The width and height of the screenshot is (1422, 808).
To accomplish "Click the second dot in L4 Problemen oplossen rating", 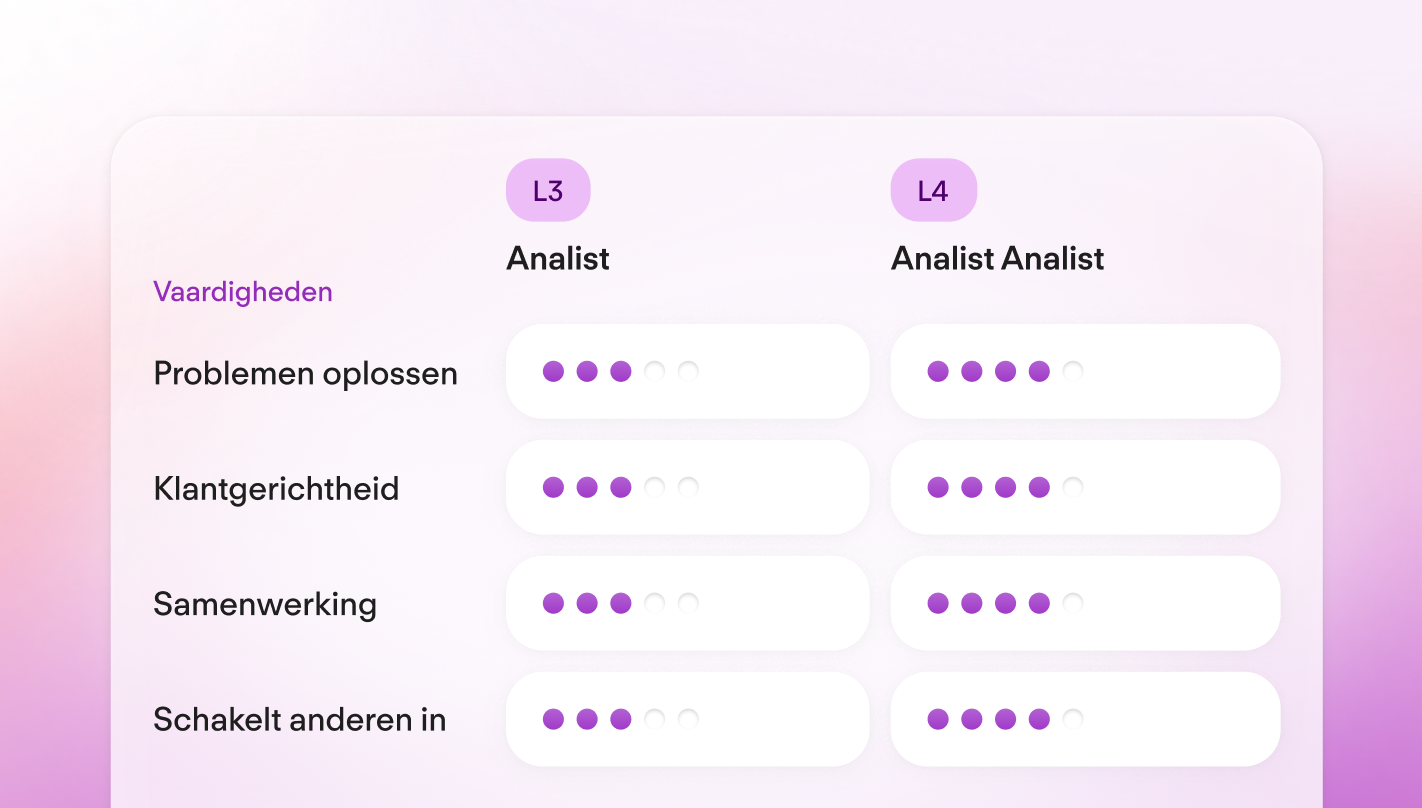I will click(971, 371).
